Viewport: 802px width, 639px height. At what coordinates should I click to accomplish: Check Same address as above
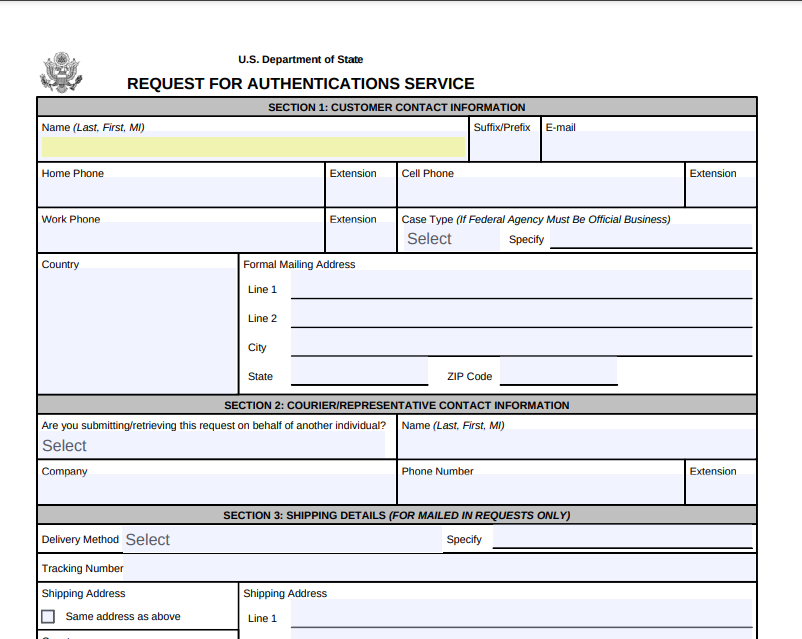coord(47,616)
